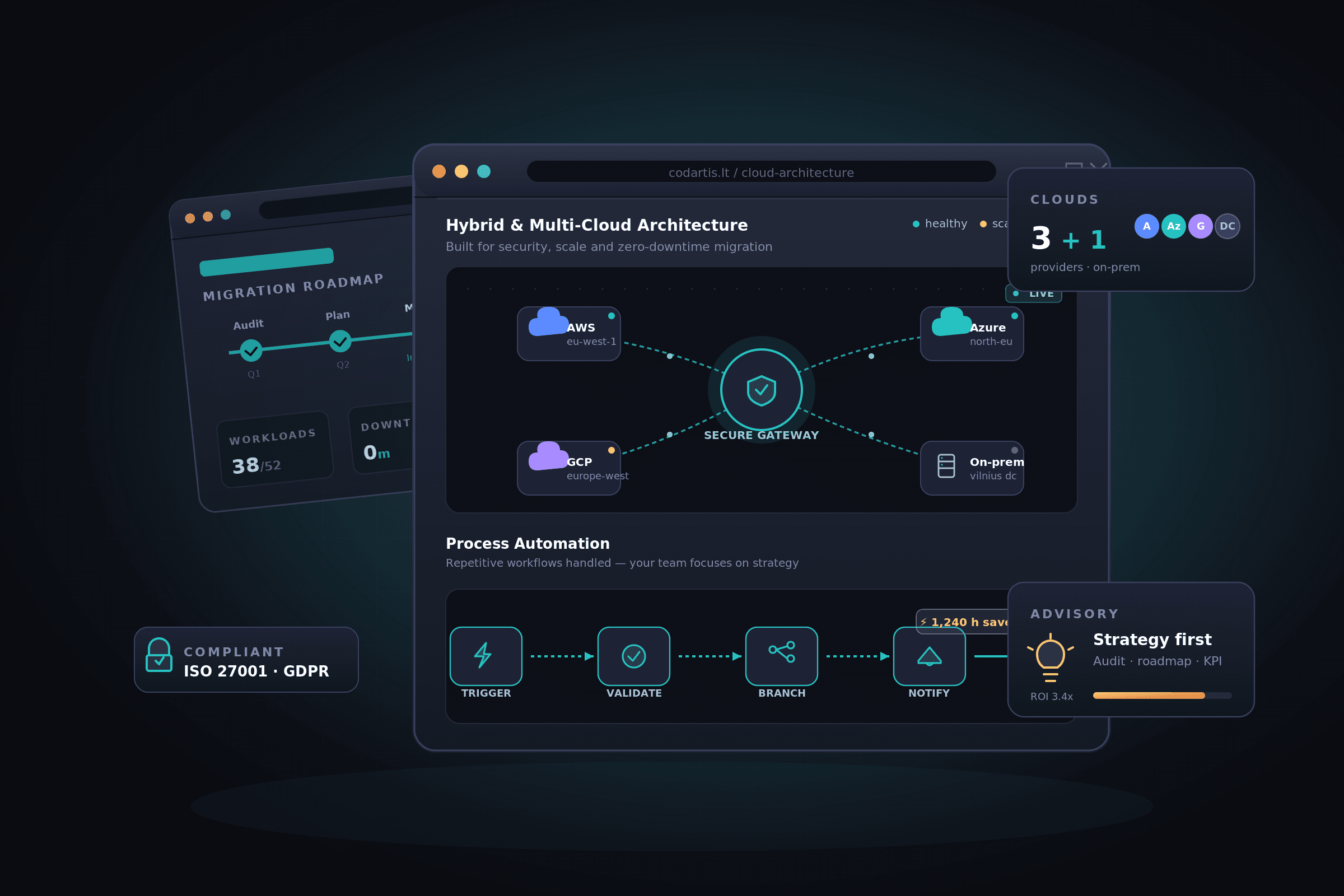This screenshot has height=896, width=1344.
Task: Click the Compliant ISO 27001 GDPR badge
Action: (x=246, y=660)
